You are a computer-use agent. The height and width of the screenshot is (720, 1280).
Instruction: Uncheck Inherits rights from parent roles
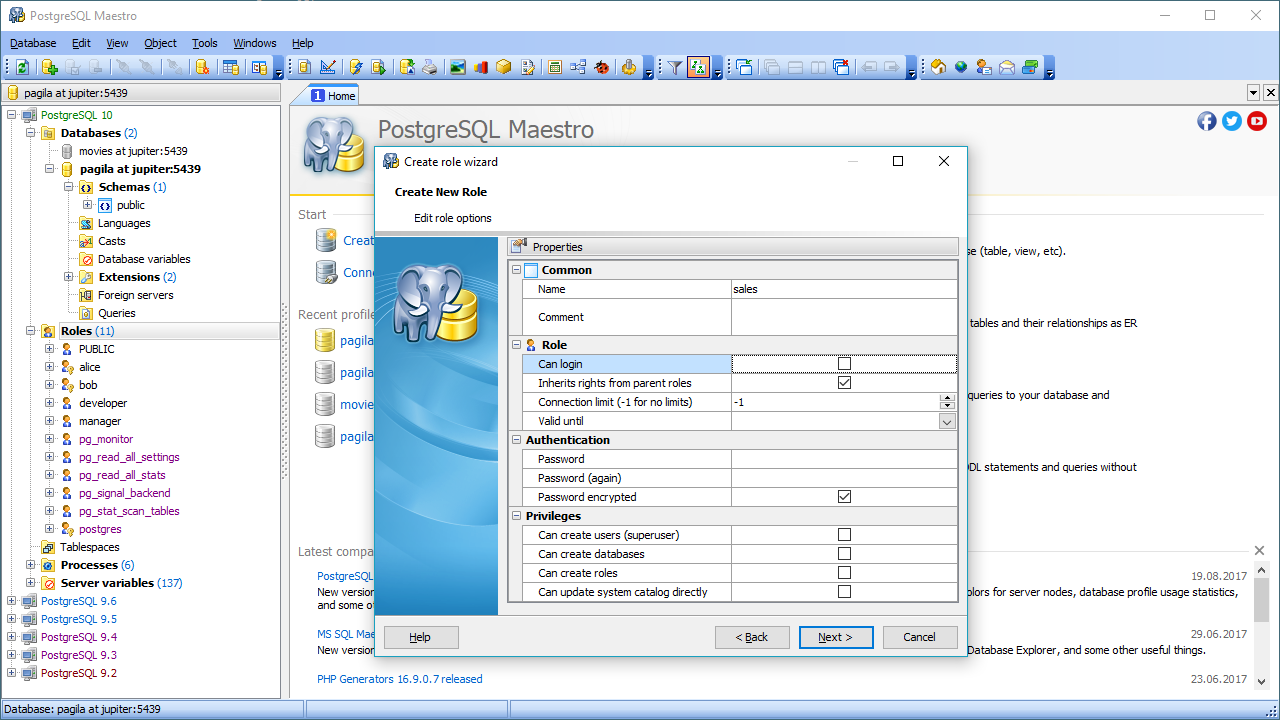845,382
